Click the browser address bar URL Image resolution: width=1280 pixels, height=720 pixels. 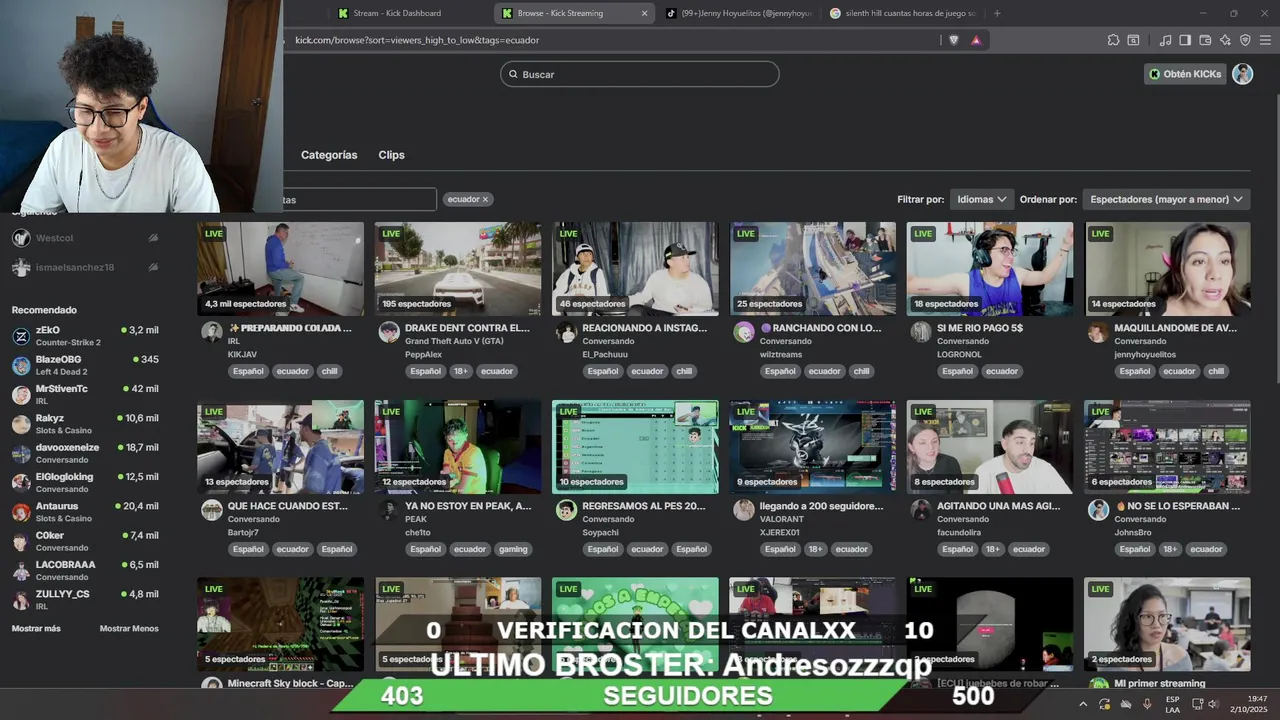tap(417, 40)
